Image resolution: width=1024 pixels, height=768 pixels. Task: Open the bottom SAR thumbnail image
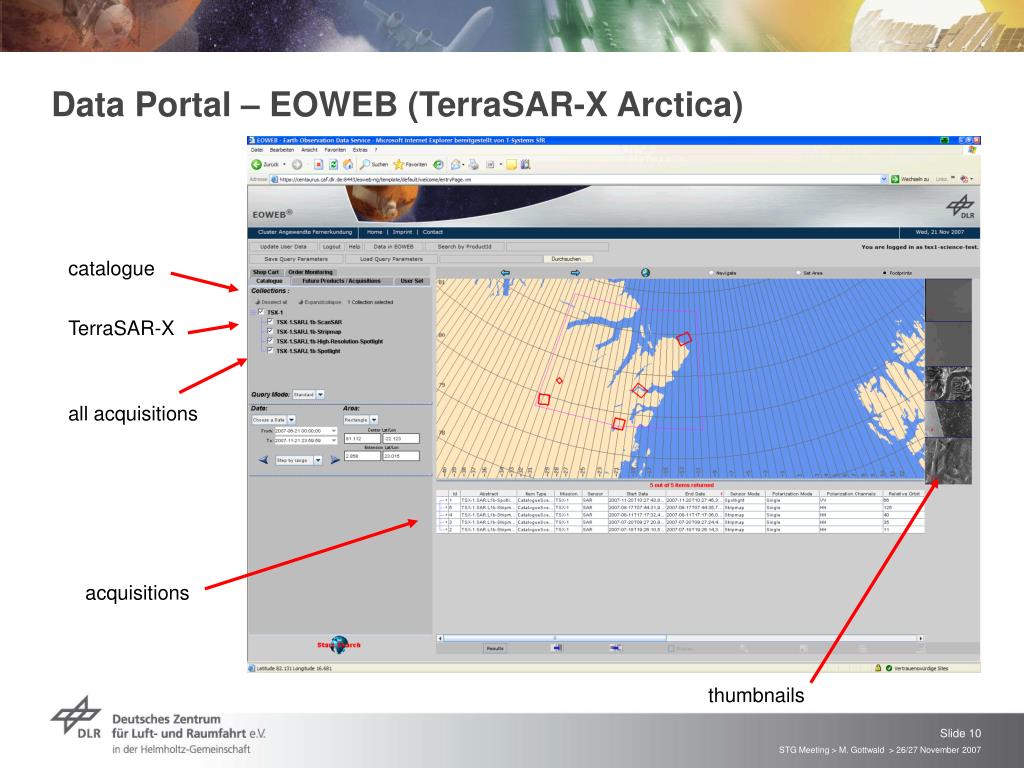[x=948, y=461]
